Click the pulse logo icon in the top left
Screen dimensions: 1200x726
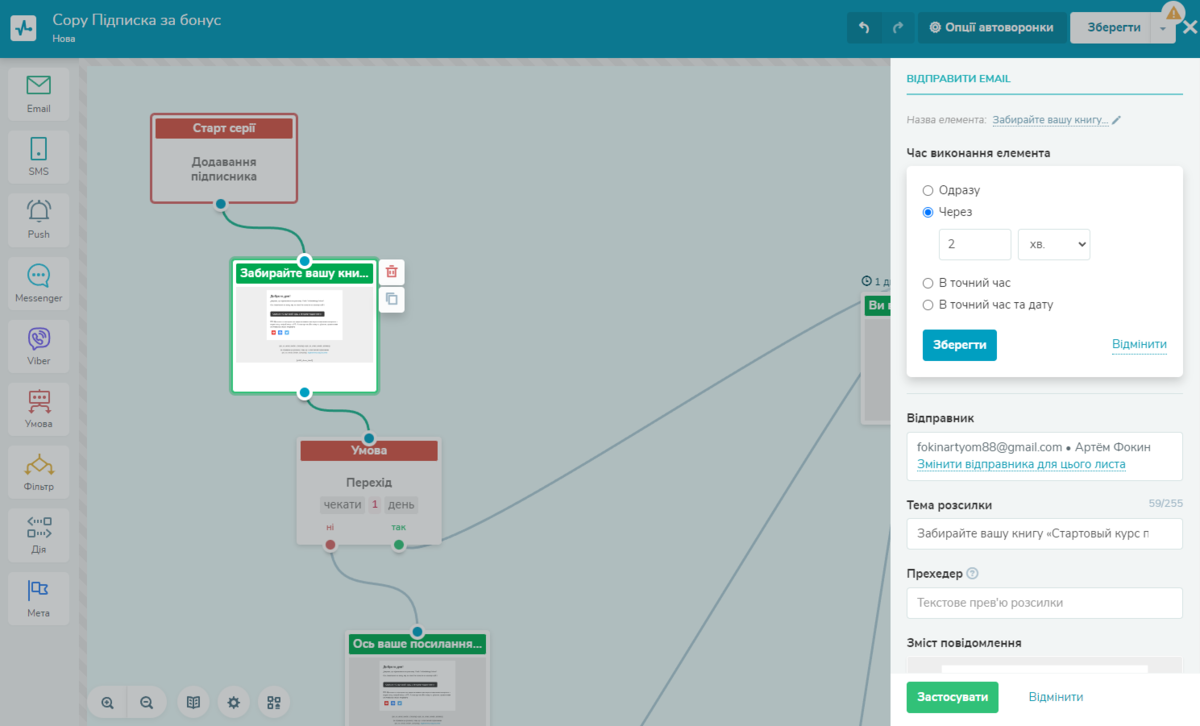[24, 27]
